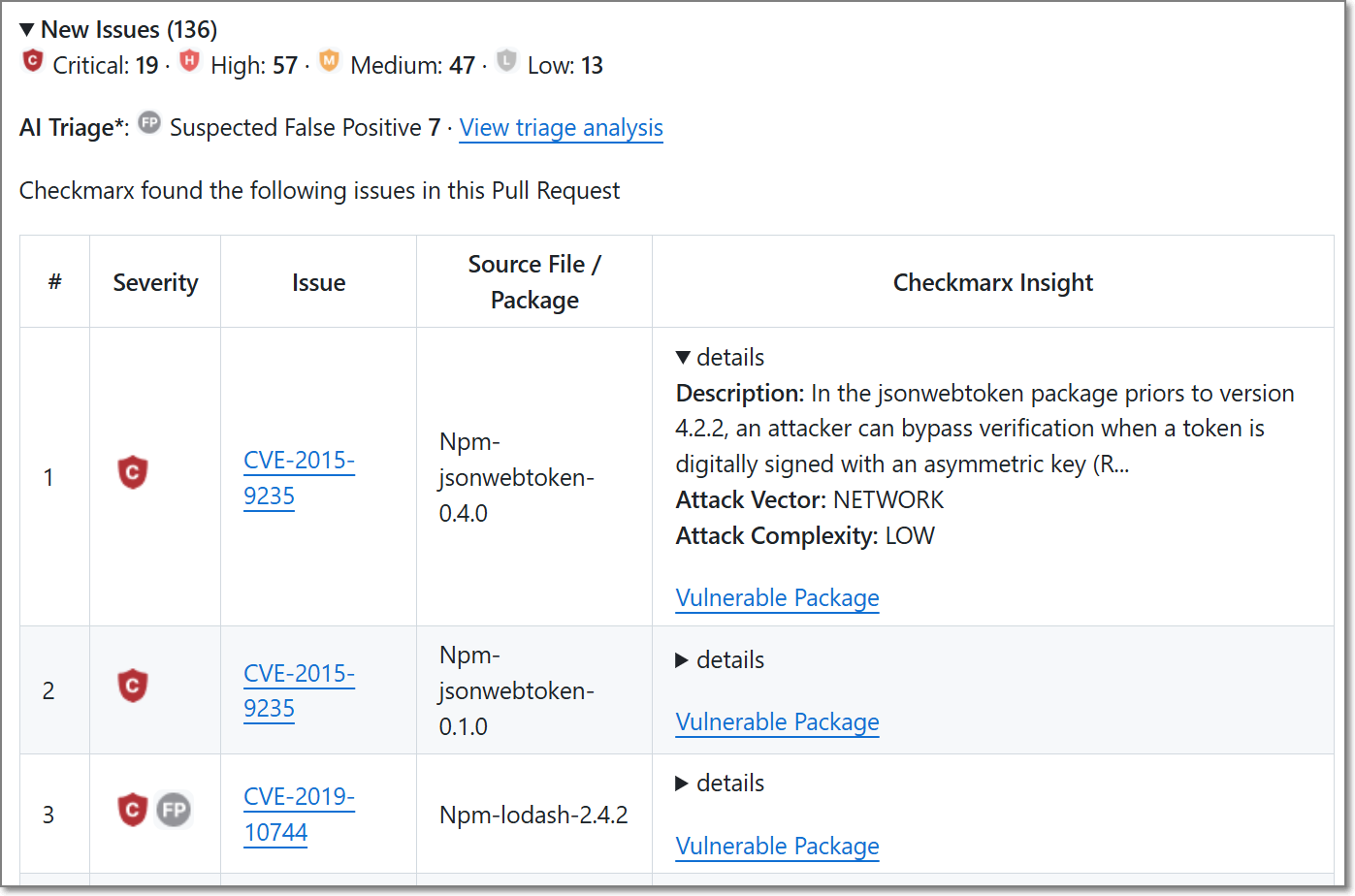This screenshot has width=1355, height=896.
Task: Open Vulnerable Package link for lodash row
Action: click(x=777, y=847)
